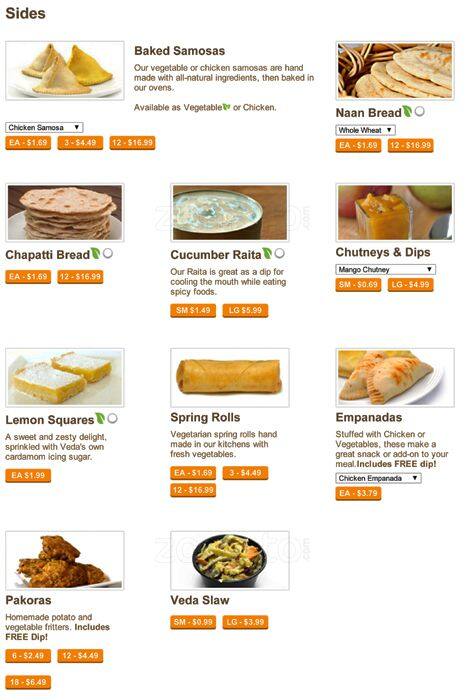Open the Chicken Empanada dropdown
The image size is (466, 700).
(x=379, y=478)
